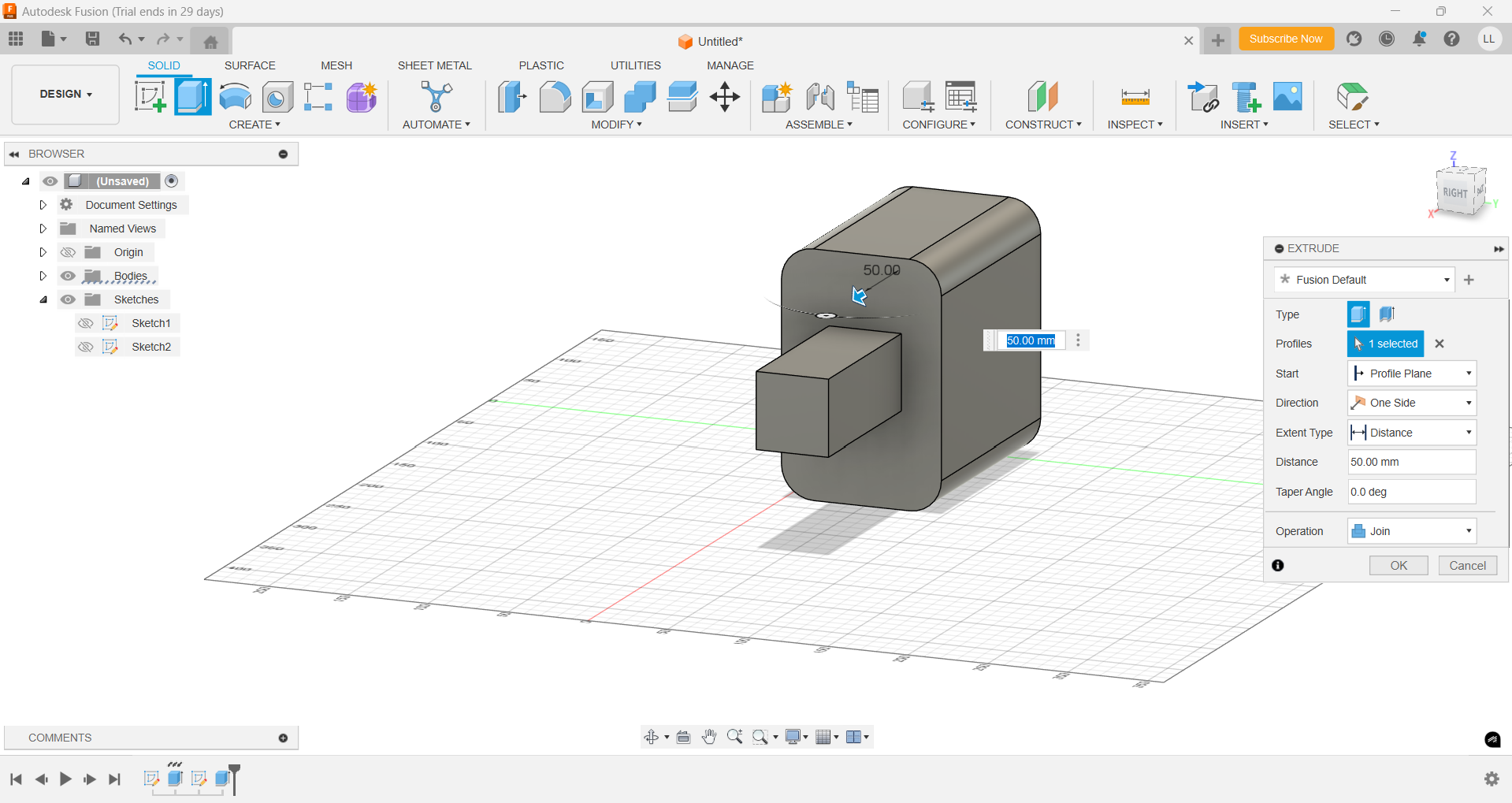1512x803 pixels.
Task: Select the Create Sketch tool
Action: click(150, 97)
